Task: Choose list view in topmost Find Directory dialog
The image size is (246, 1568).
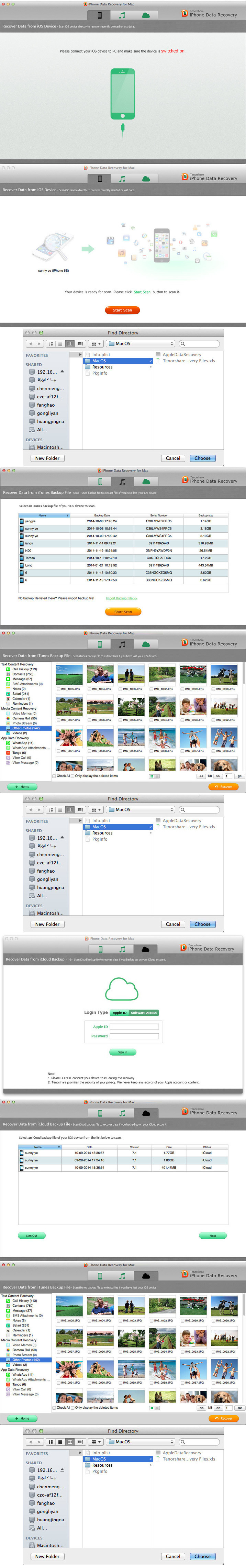Action: [60, 343]
